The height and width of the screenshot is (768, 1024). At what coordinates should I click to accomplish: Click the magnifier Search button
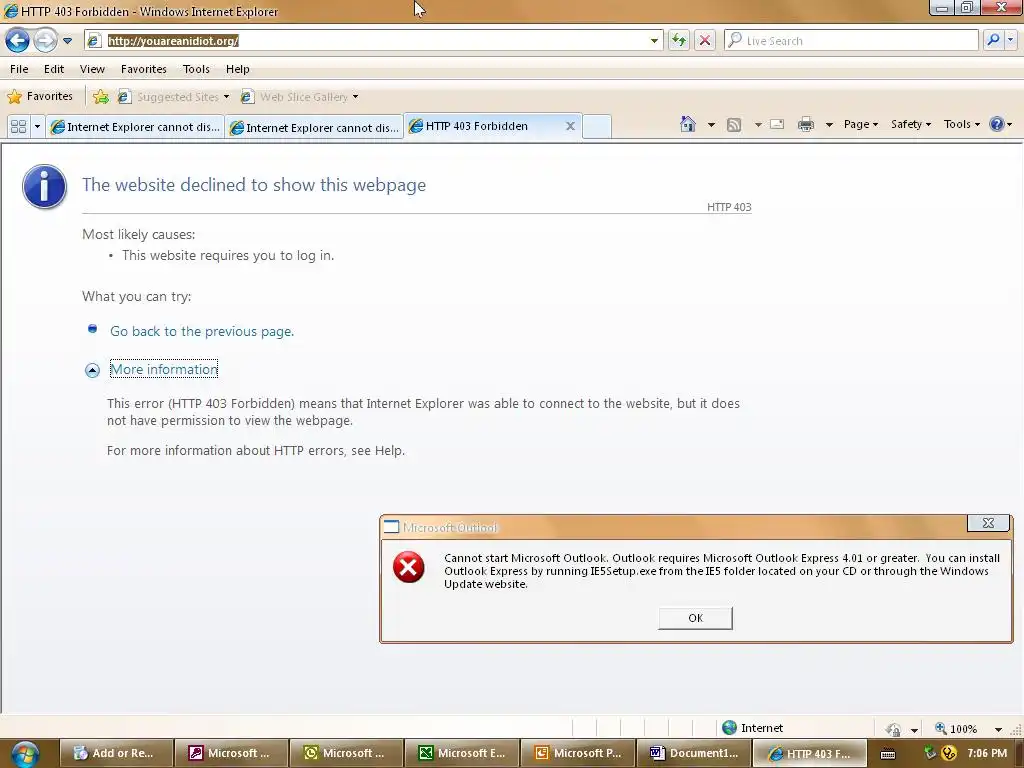(x=993, y=40)
